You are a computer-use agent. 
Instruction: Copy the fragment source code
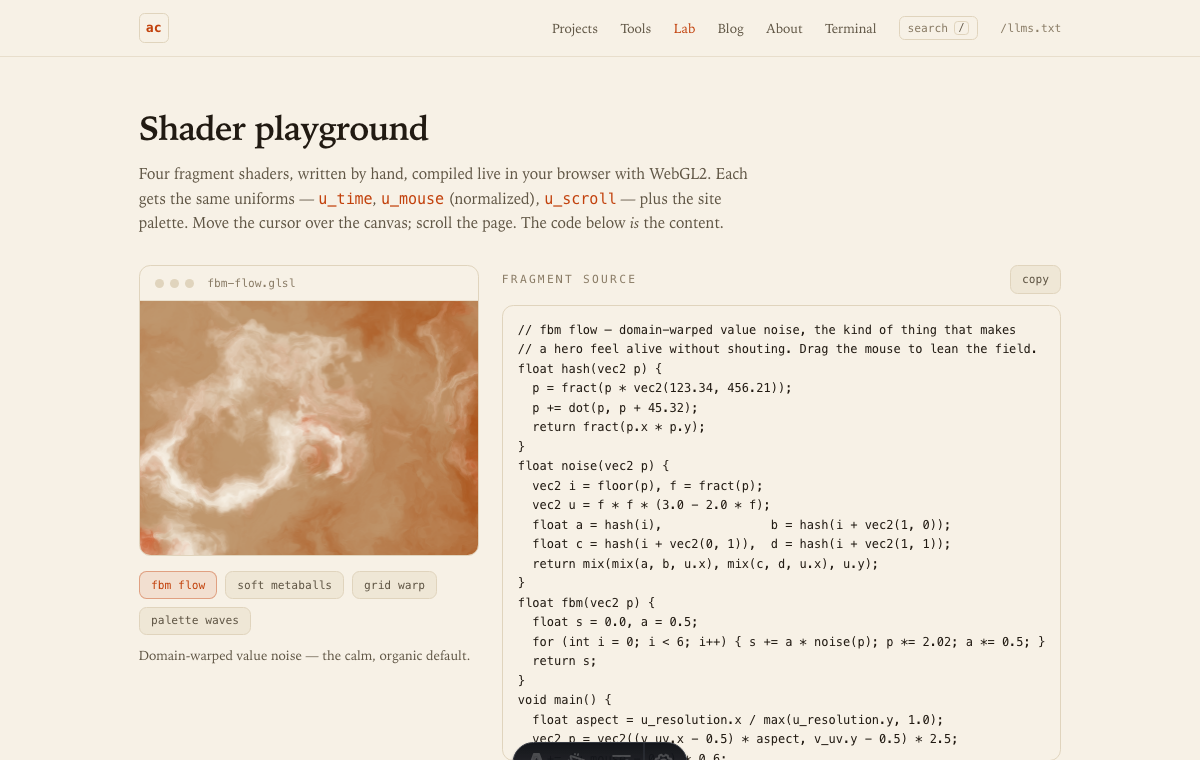[1035, 279]
